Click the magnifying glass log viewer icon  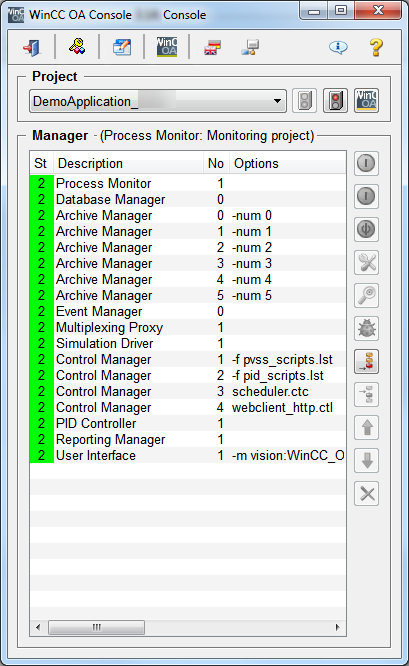tap(366, 296)
